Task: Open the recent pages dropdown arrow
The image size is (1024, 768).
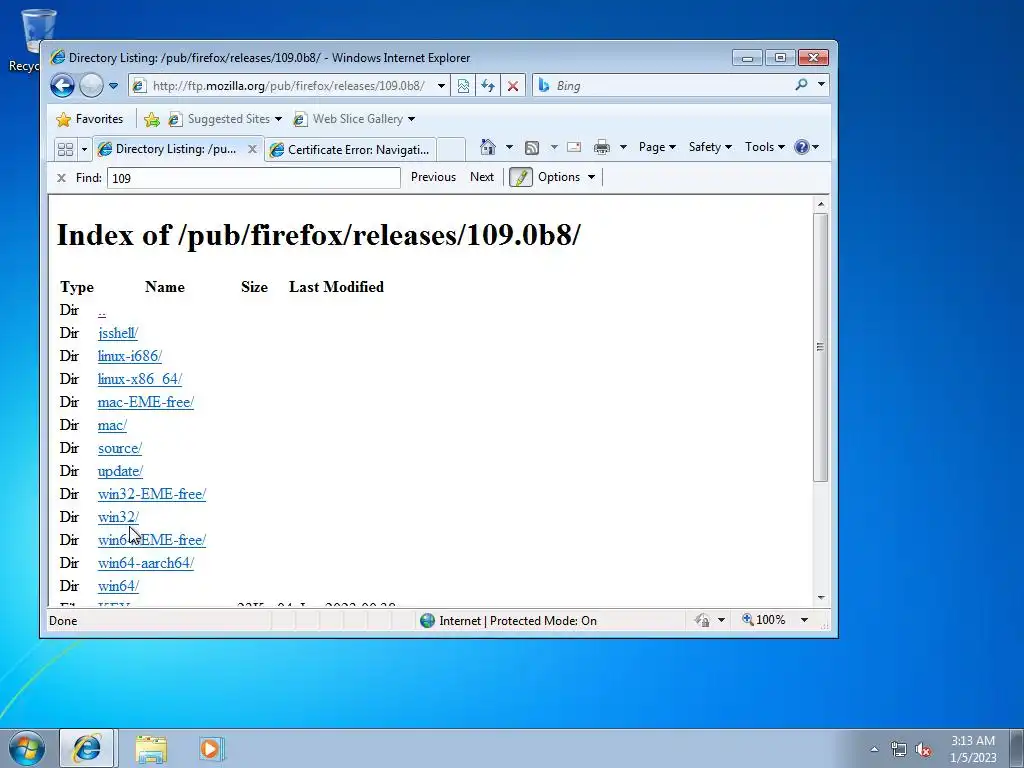Action: coord(113,86)
